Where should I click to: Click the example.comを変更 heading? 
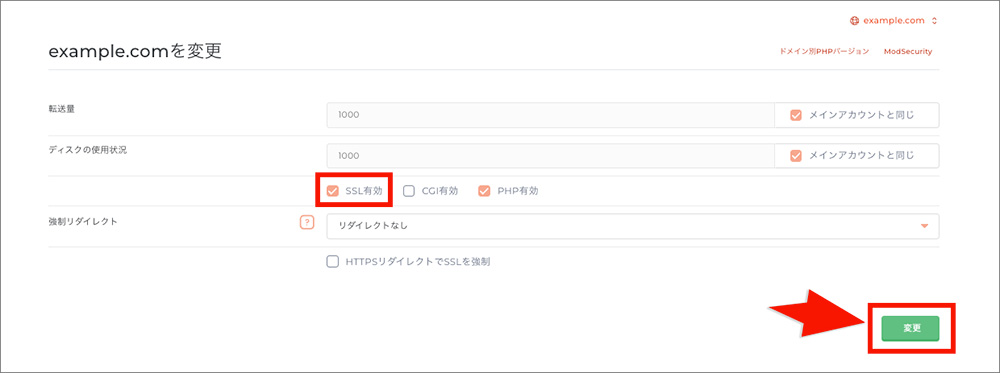pyautogui.click(x=135, y=52)
